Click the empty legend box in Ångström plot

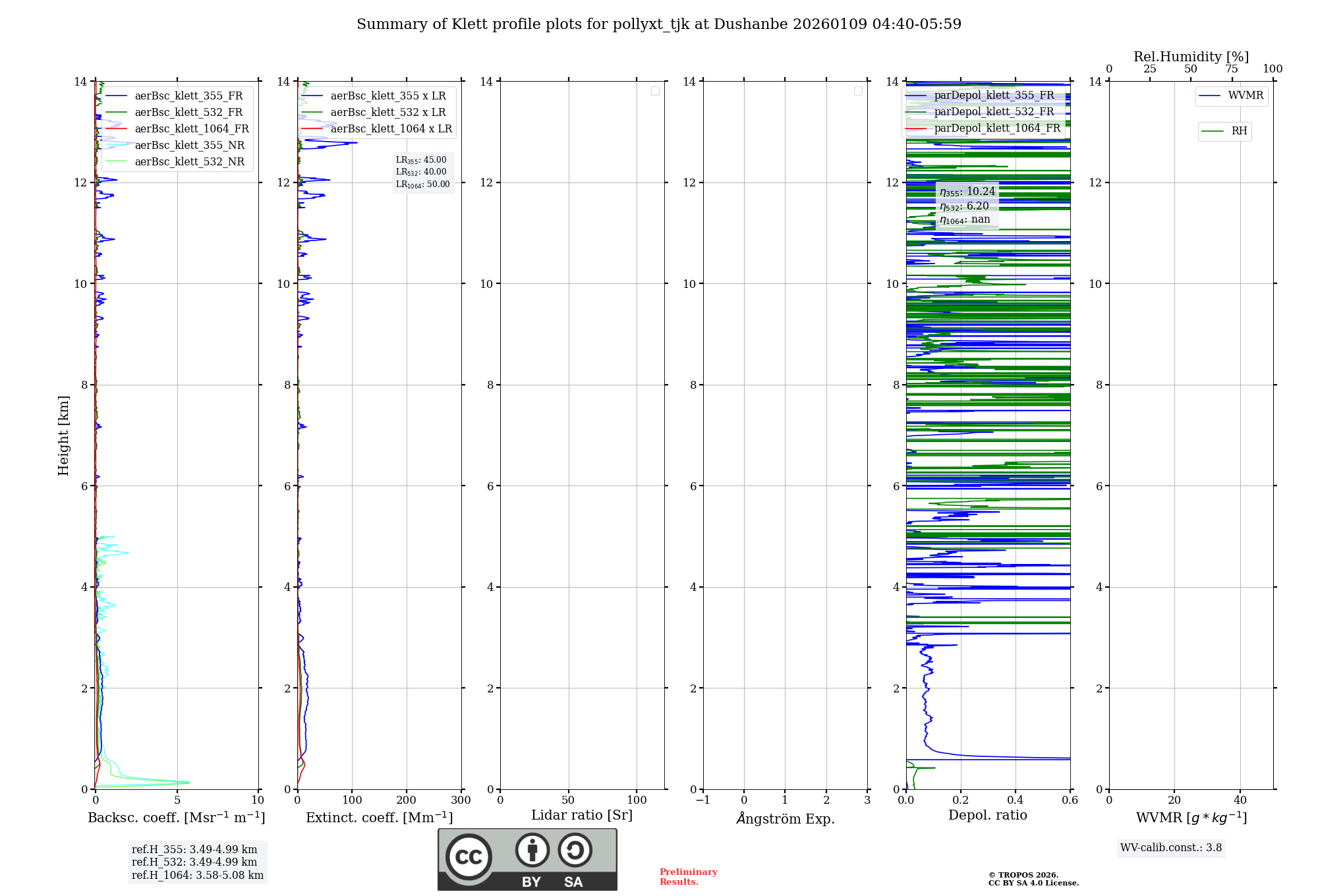pyautogui.click(x=858, y=91)
